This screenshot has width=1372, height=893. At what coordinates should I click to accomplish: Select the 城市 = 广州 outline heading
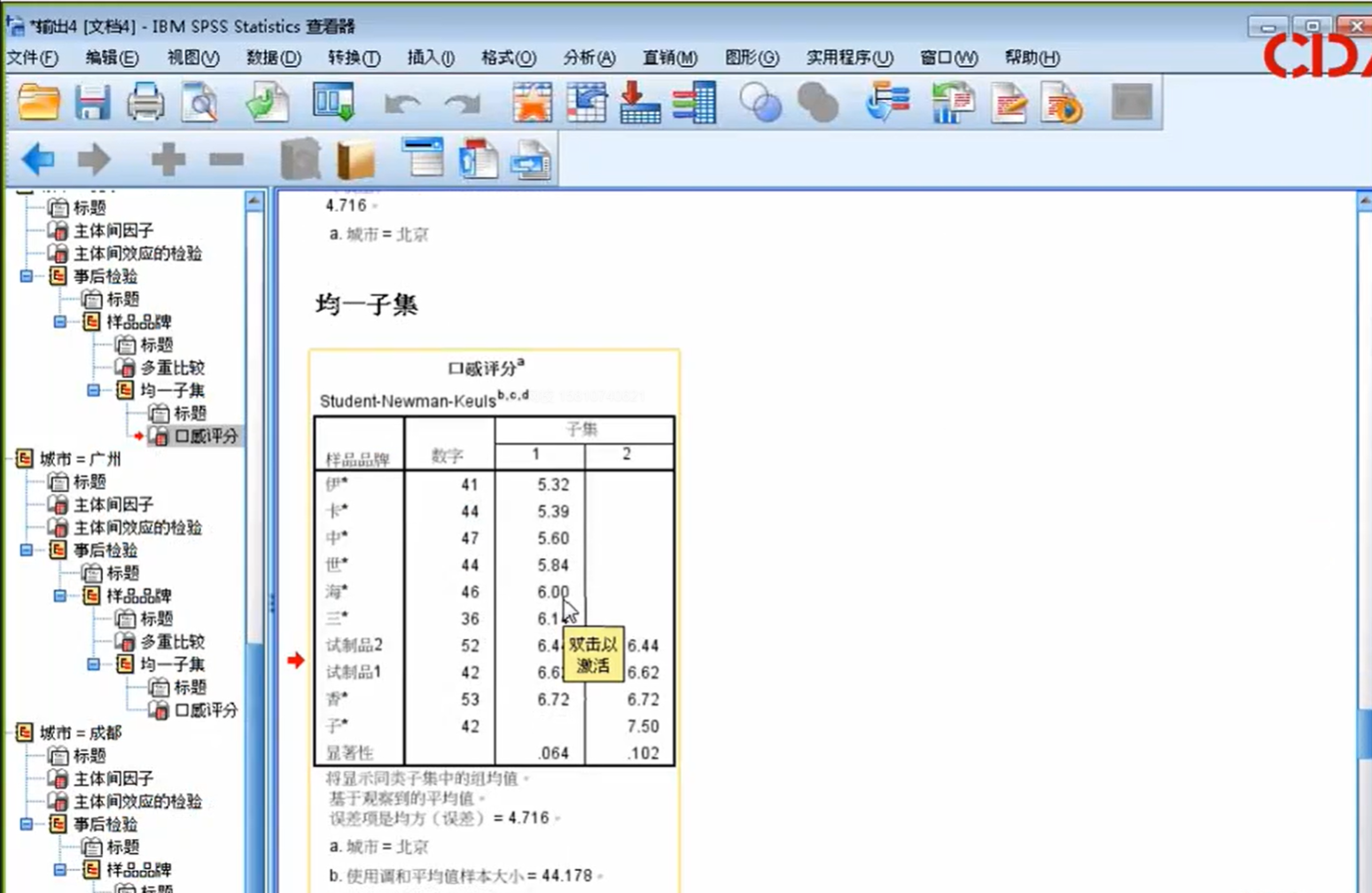[x=81, y=459]
